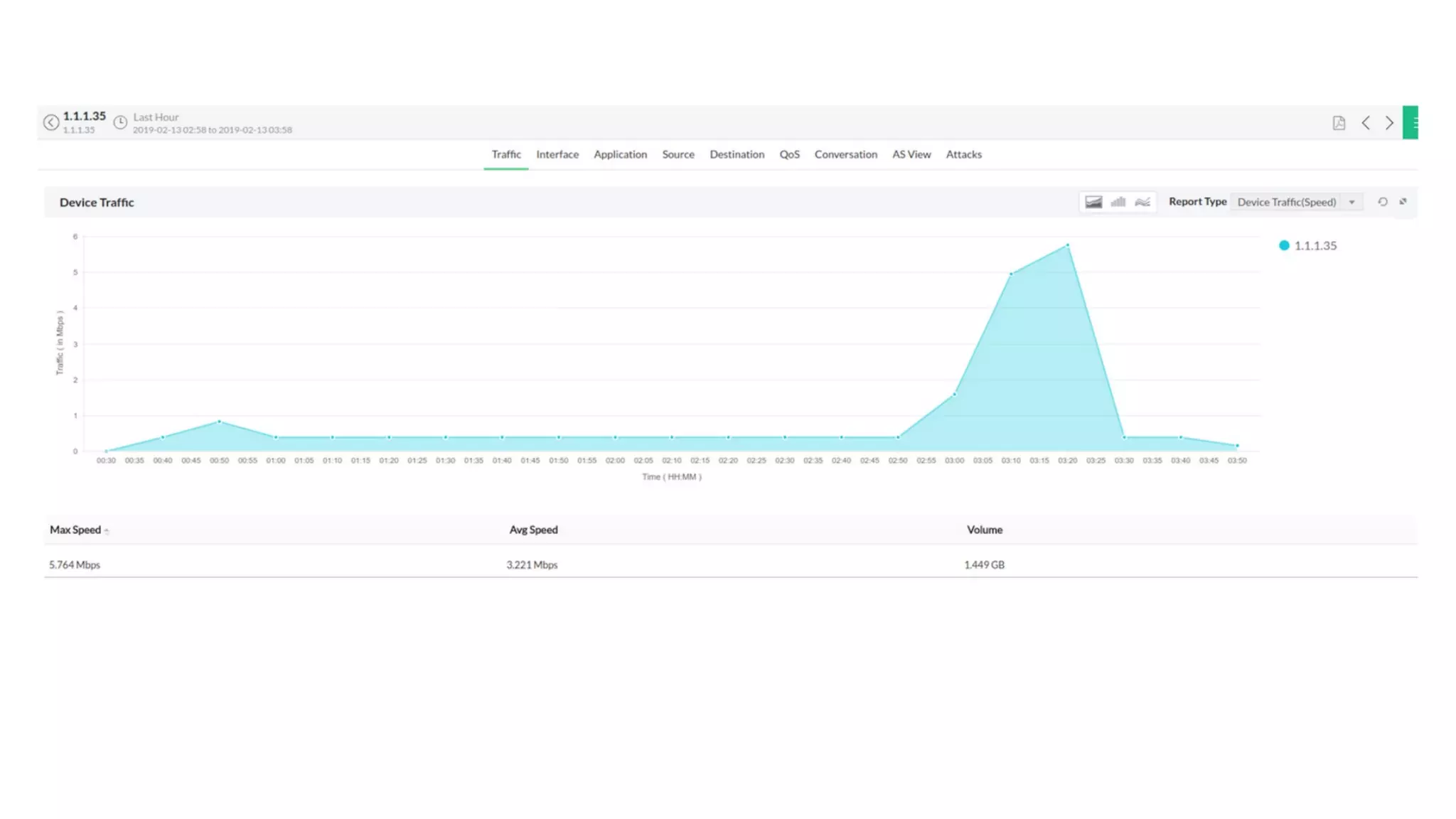Switch to the area chart view
The height and width of the screenshot is (819, 1456).
tap(1093, 202)
